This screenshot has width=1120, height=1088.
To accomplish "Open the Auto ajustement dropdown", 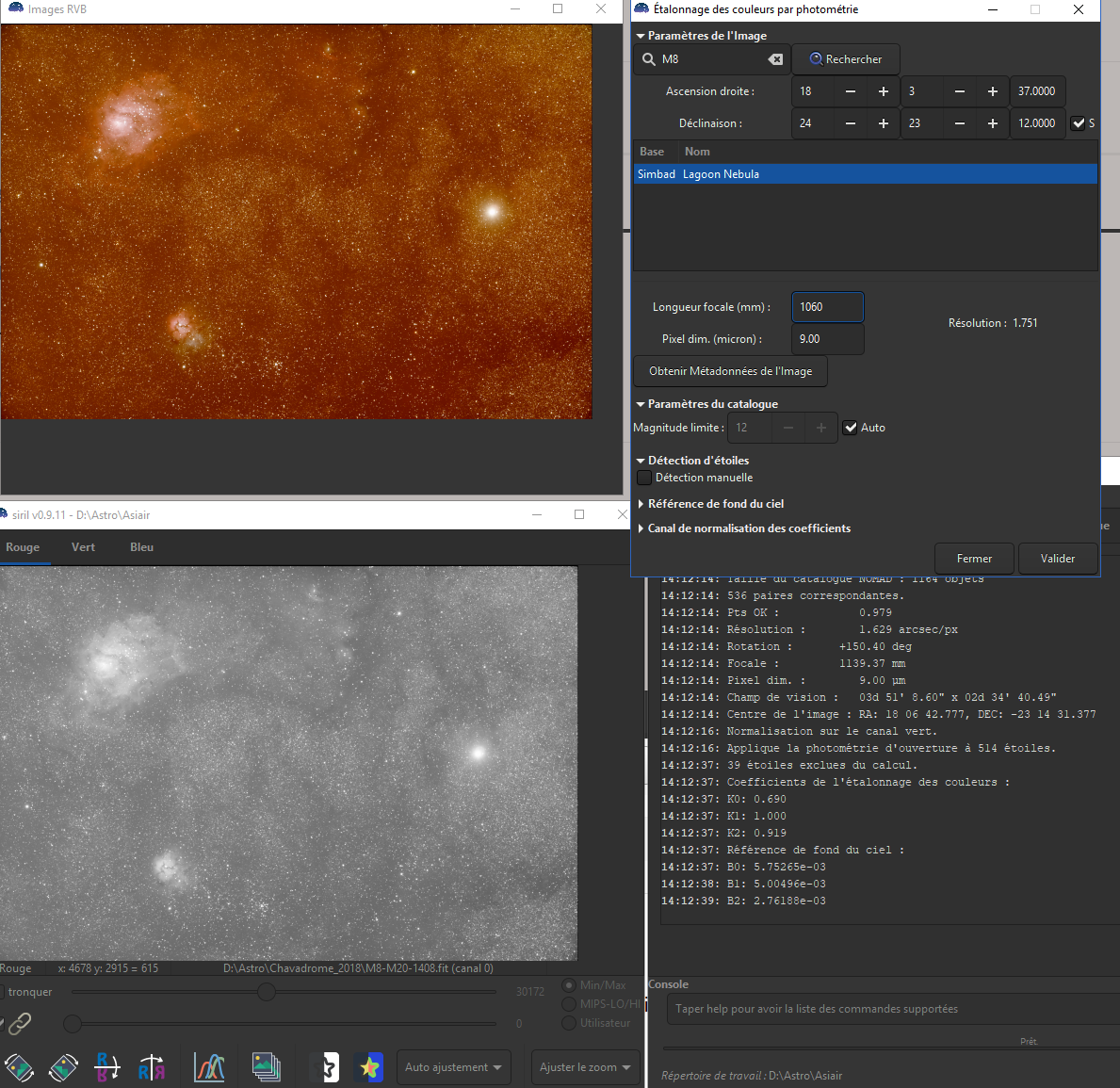I will (x=453, y=1067).
